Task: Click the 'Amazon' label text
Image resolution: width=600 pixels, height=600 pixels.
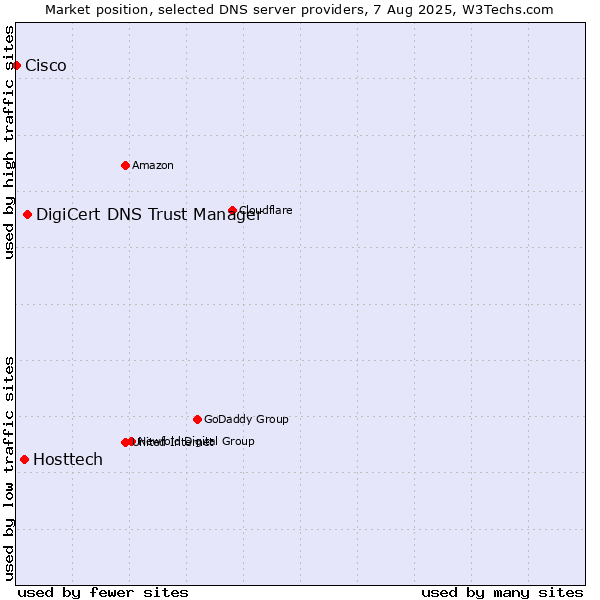Action: pyautogui.click(x=153, y=165)
